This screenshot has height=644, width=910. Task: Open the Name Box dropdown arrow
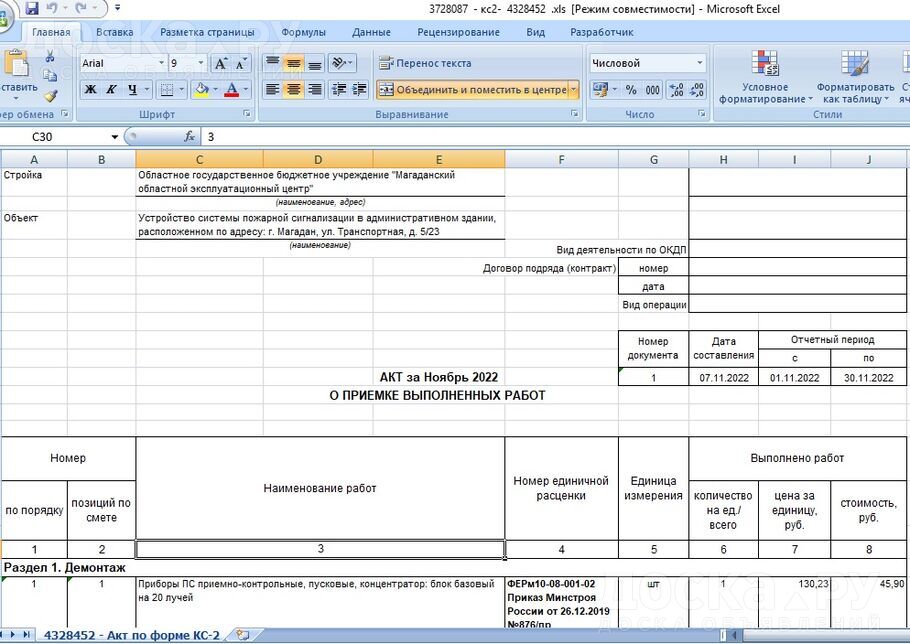coord(115,137)
